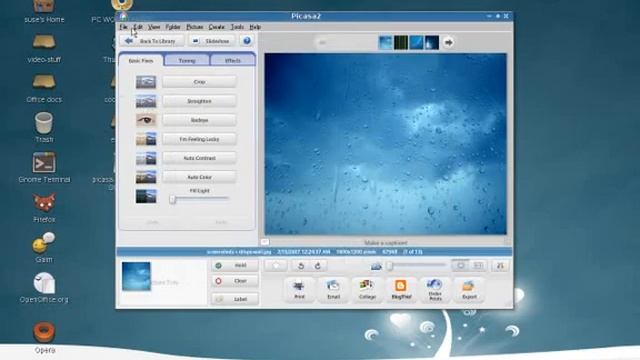Star the current photo
This screenshot has height=360, width=640.
tap(276, 266)
